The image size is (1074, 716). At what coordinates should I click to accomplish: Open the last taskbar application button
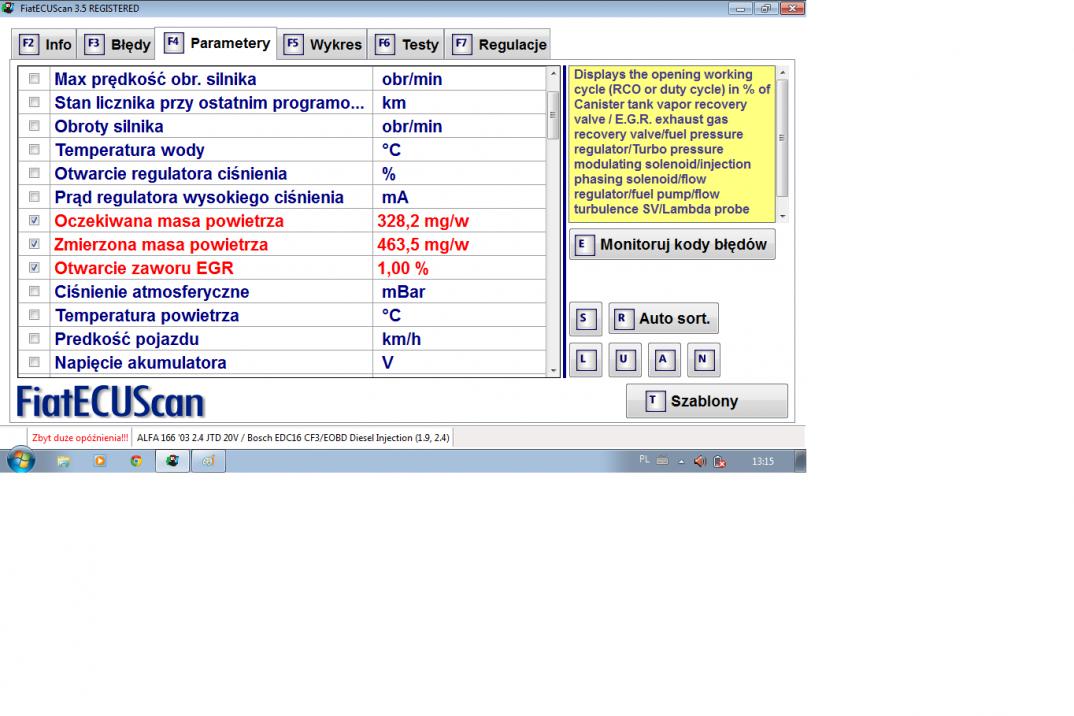click(x=208, y=461)
